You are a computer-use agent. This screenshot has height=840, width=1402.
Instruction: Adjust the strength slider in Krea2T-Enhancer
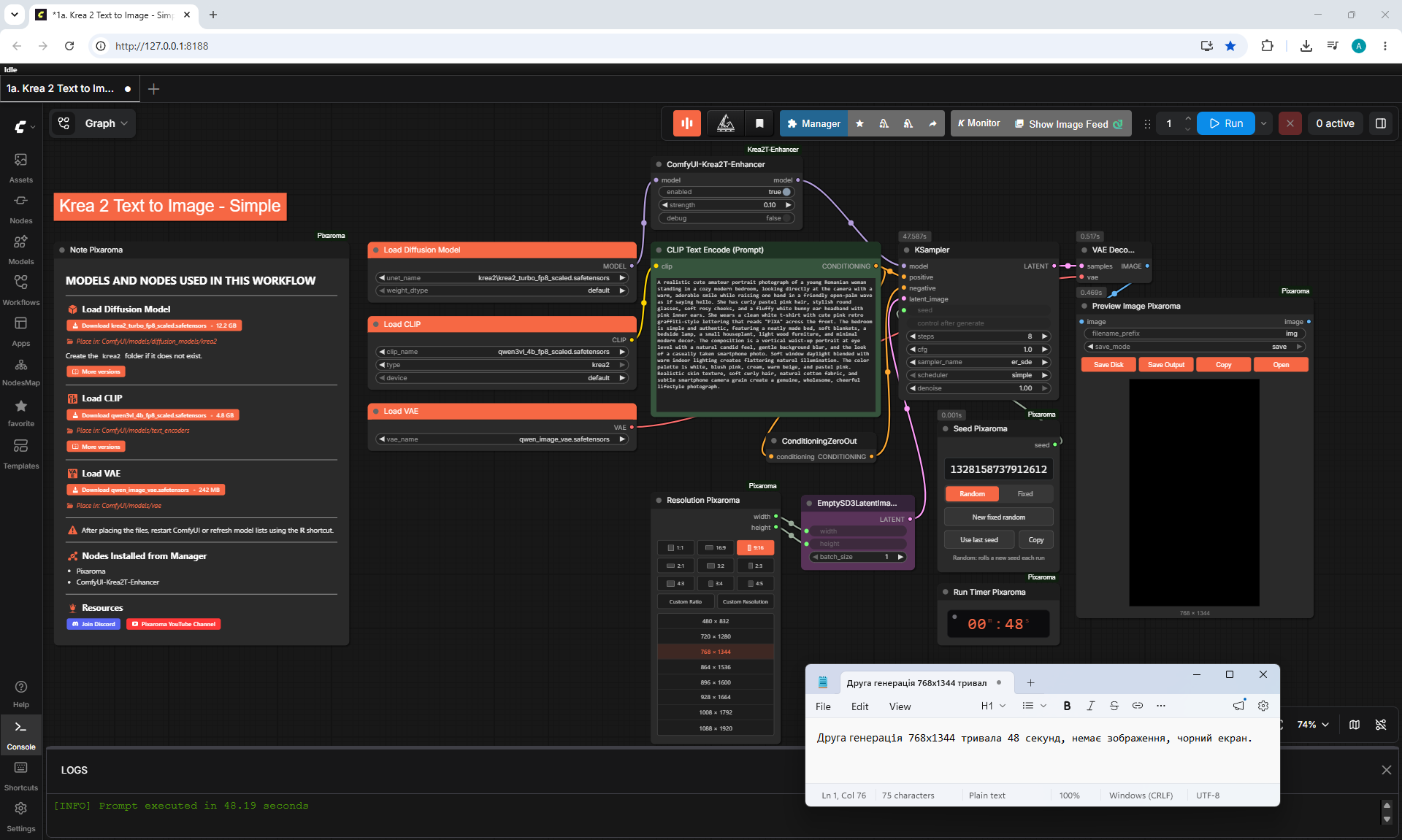pos(726,205)
